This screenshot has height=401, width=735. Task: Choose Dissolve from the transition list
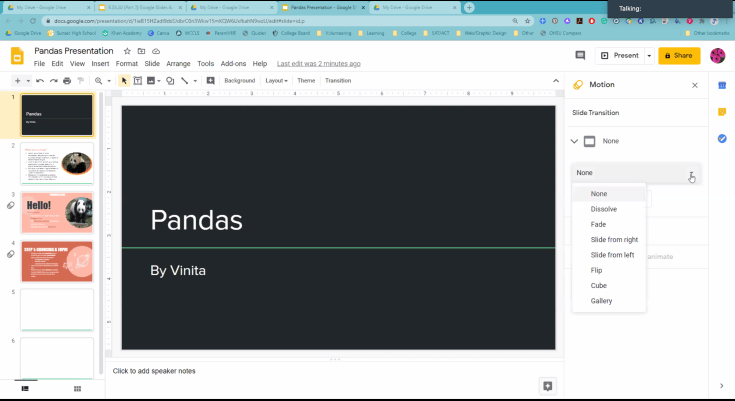[x=604, y=209]
